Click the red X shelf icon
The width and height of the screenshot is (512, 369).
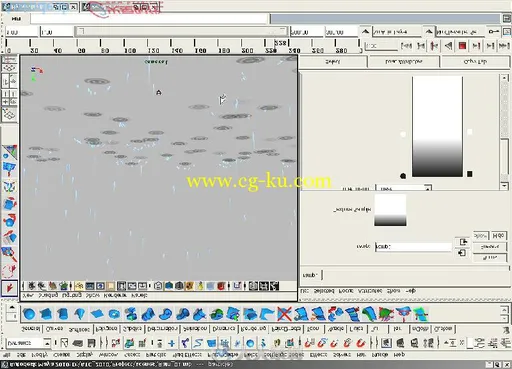click(x=284, y=314)
